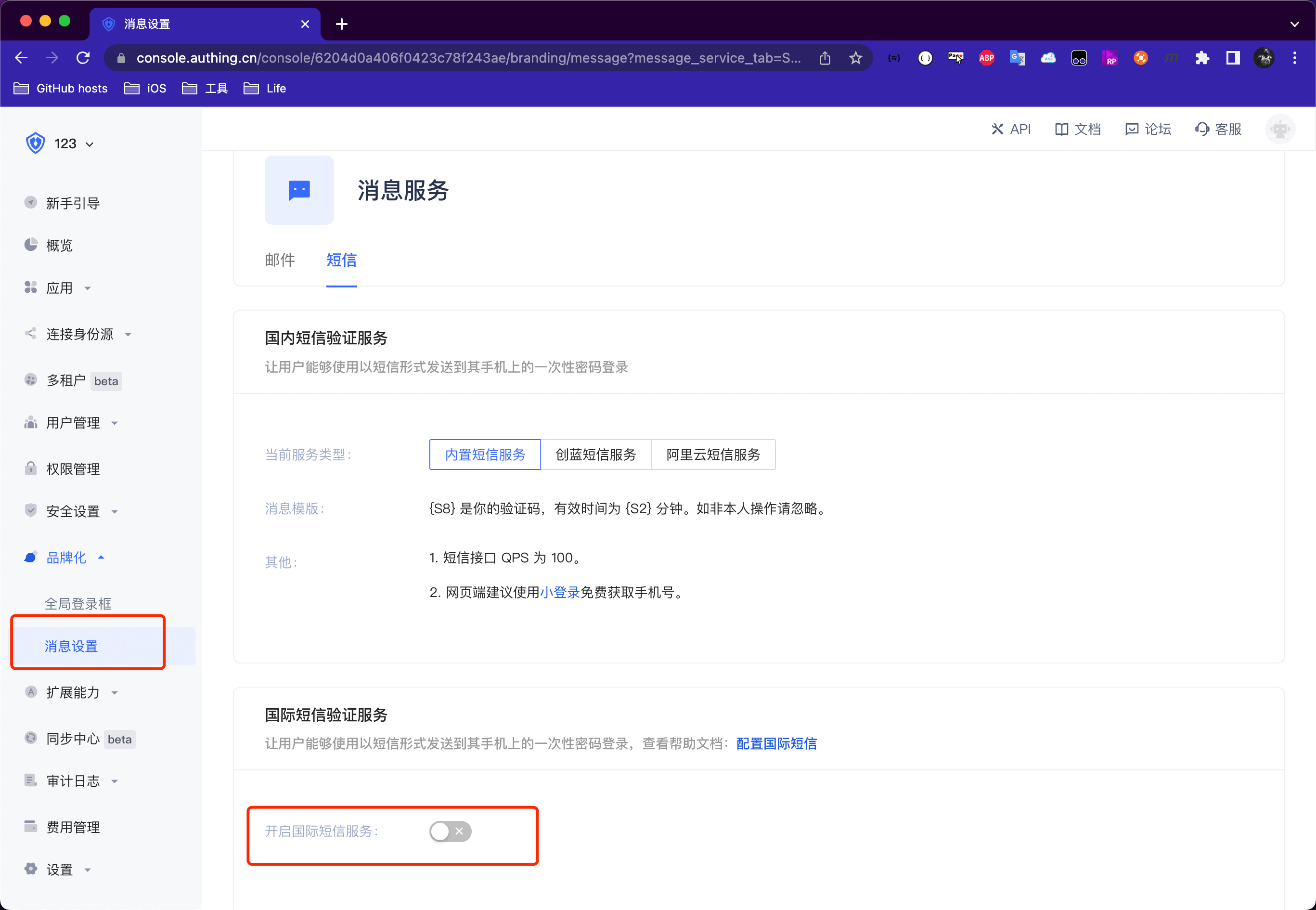This screenshot has width=1316, height=910.
Task: Open the 123 user pool dropdown
Action: [74, 143]
